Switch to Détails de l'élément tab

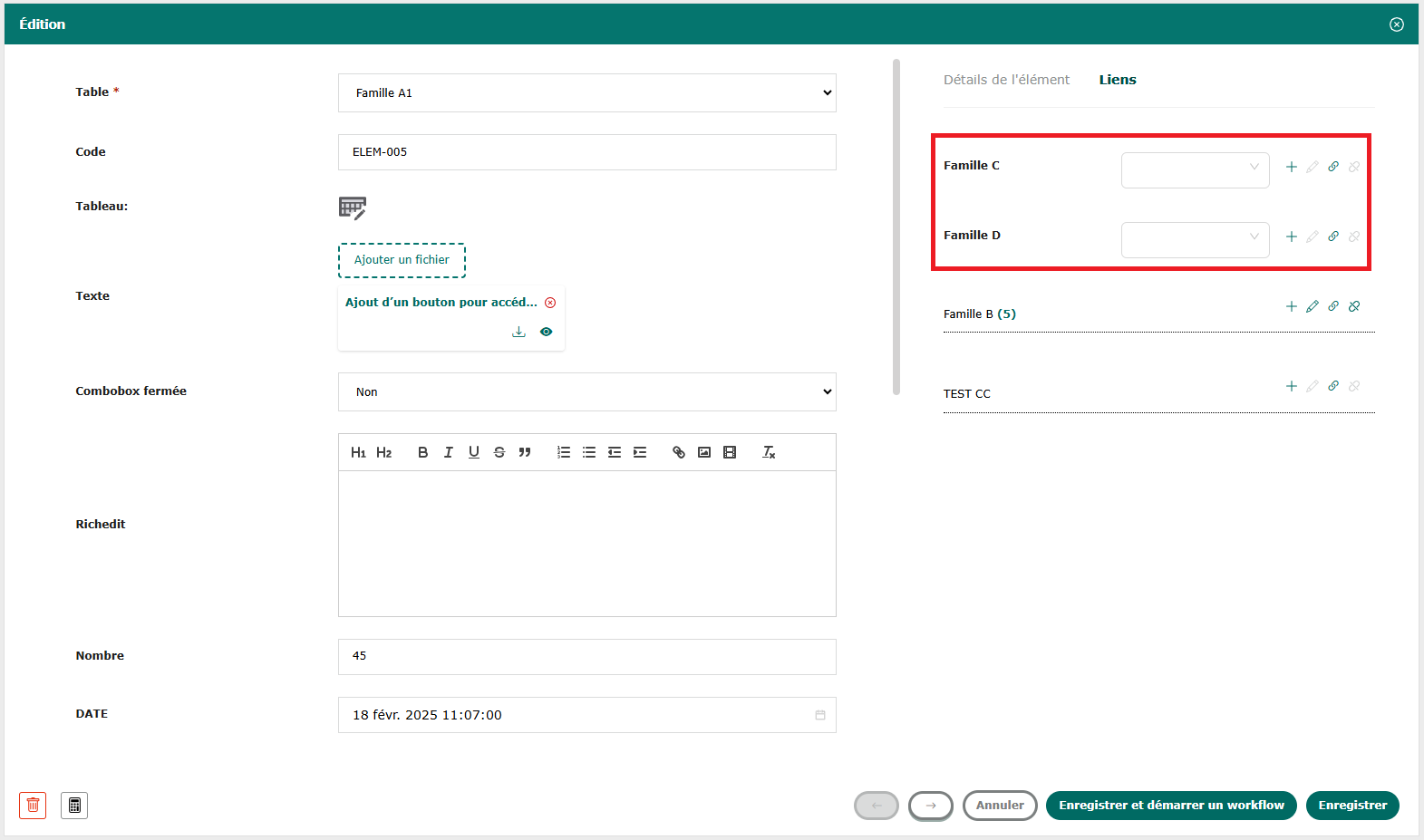pos(1006,80)
